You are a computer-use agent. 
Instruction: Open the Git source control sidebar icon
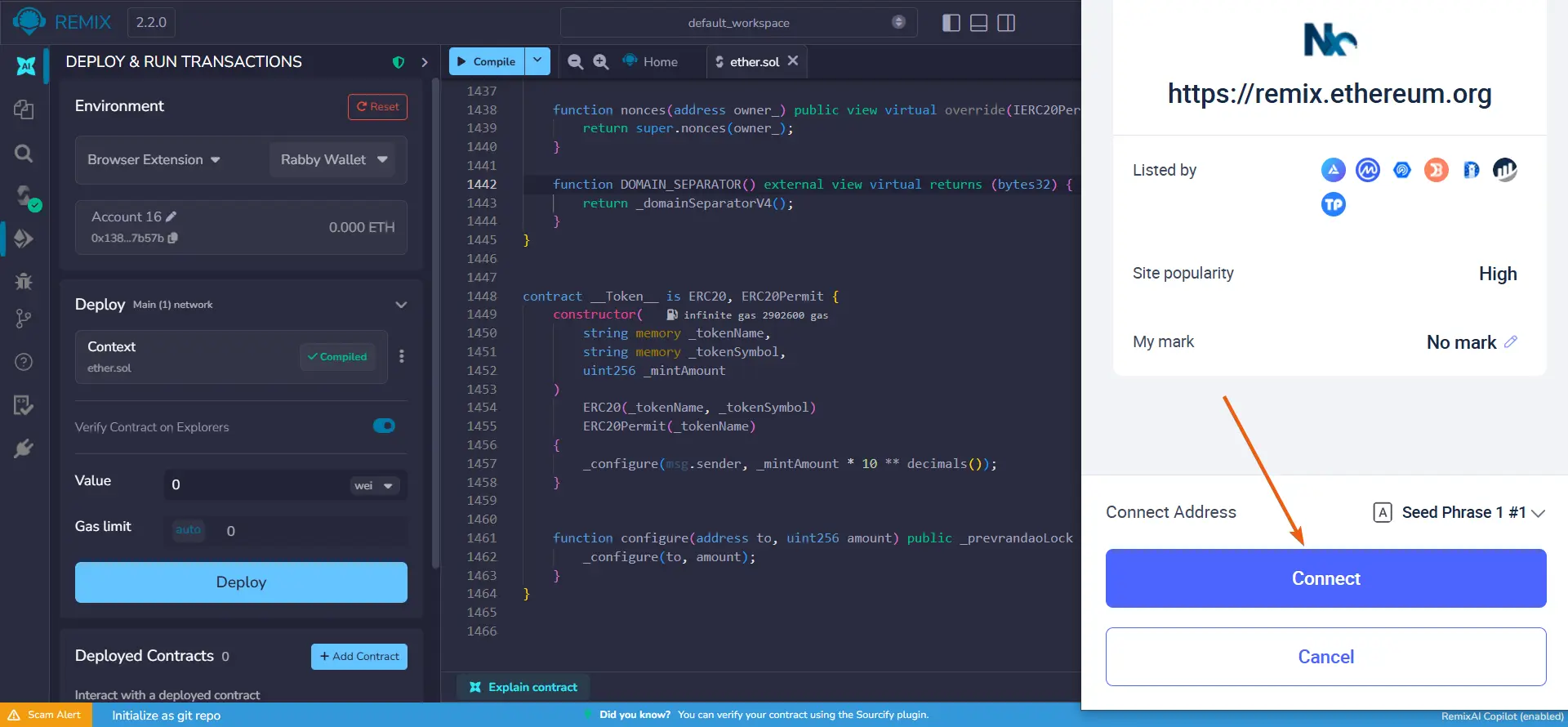pyautogui.click(x=24, y=319)
